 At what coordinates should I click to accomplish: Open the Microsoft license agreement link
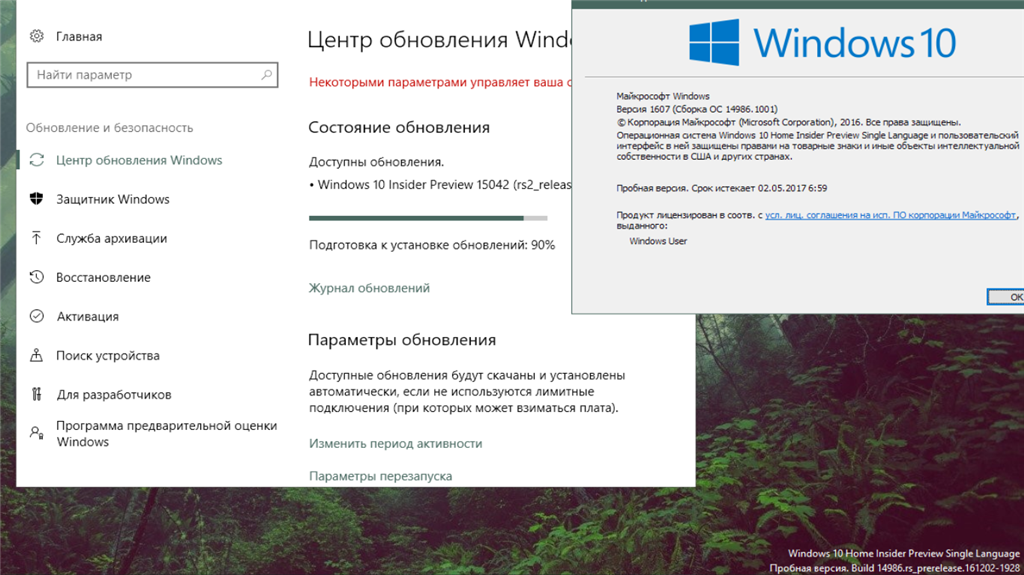pos(891,215)
